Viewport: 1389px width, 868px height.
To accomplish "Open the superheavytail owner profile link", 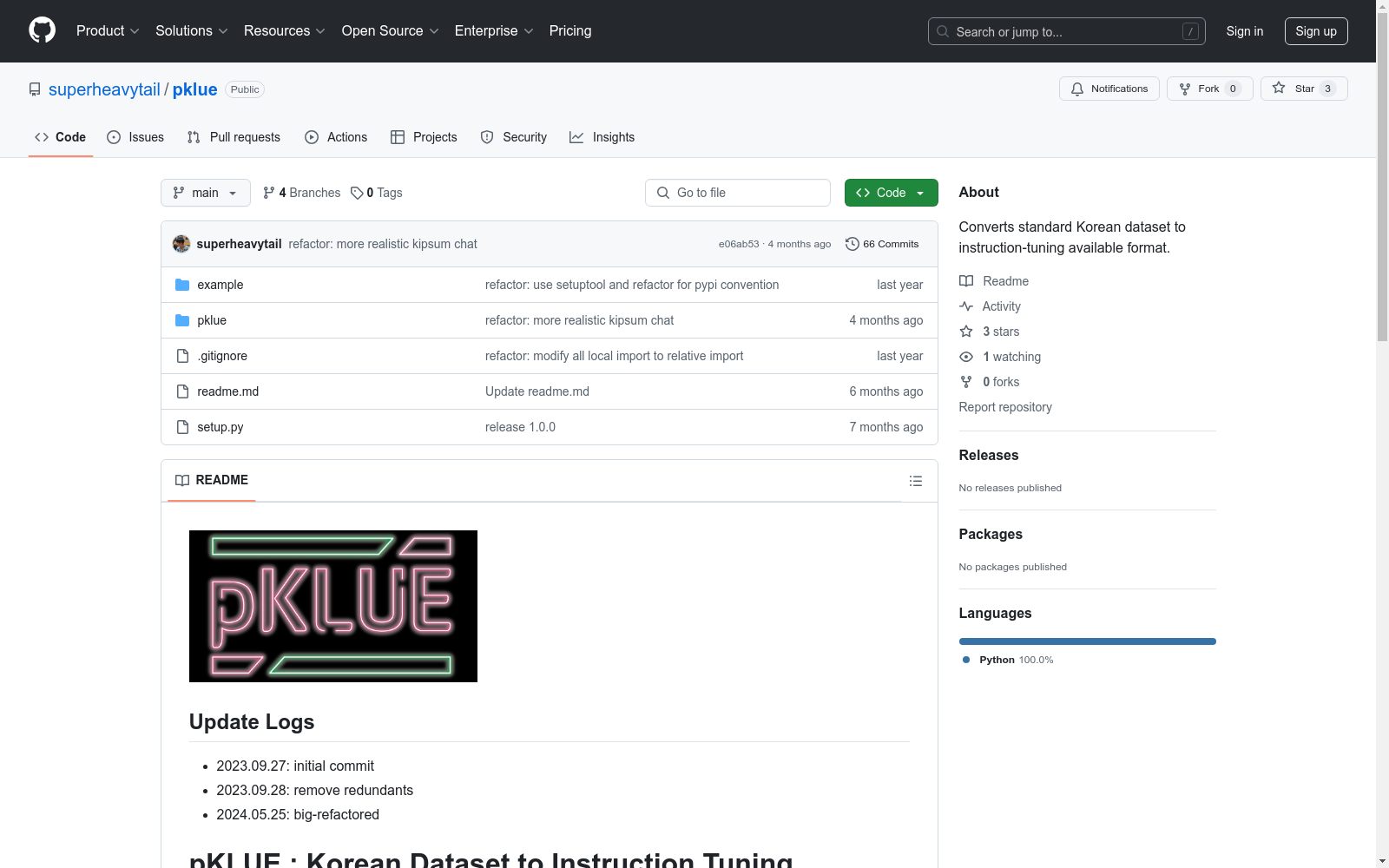I will (104, 89).
